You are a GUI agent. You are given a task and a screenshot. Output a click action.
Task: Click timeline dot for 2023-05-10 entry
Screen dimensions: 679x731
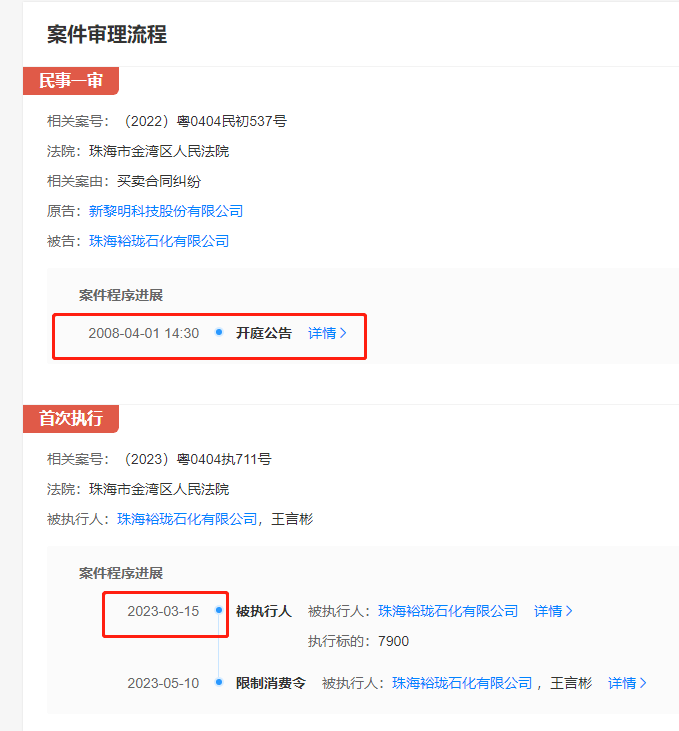click(219, 683)
